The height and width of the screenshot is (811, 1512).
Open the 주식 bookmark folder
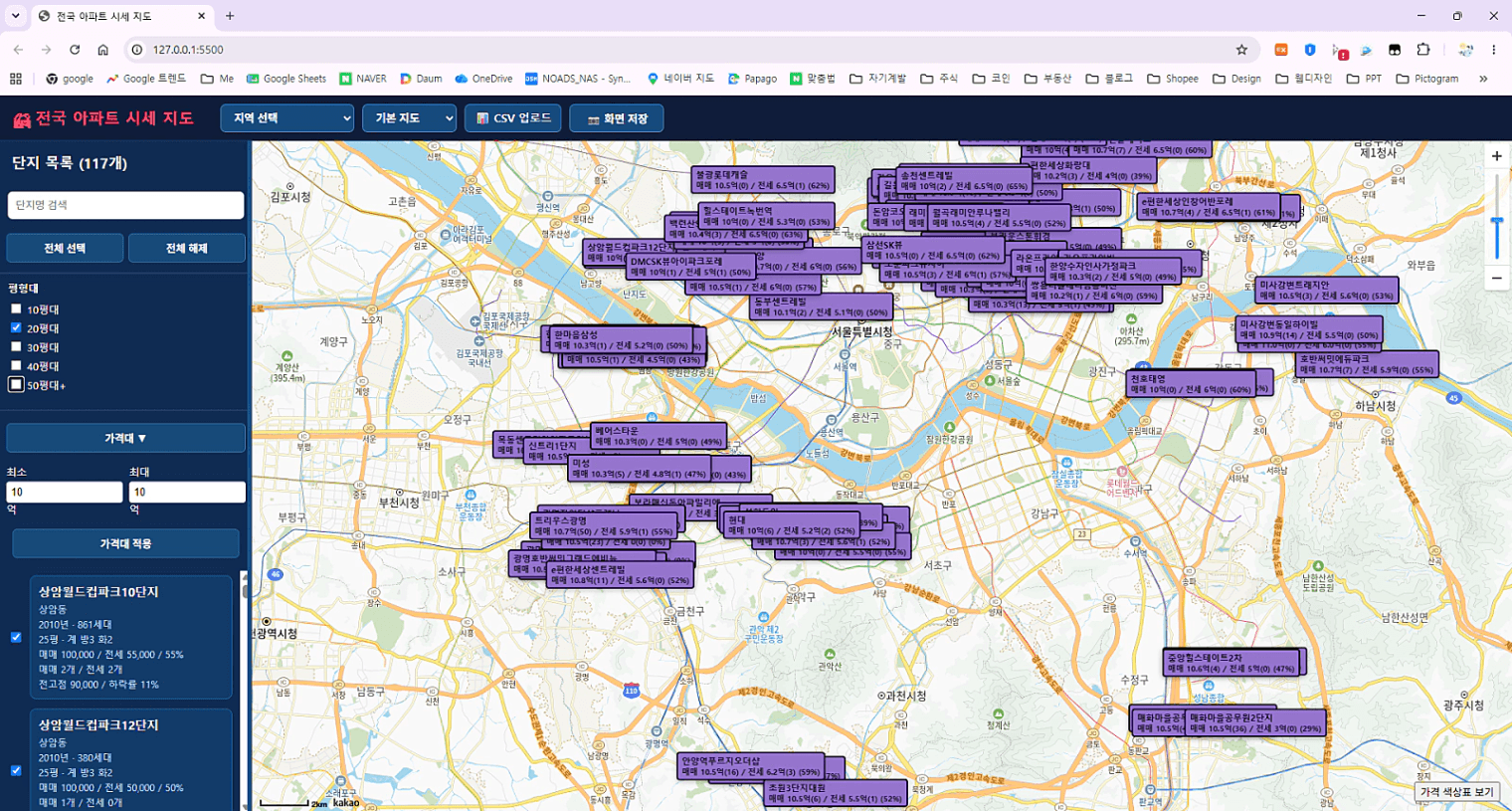940,79
